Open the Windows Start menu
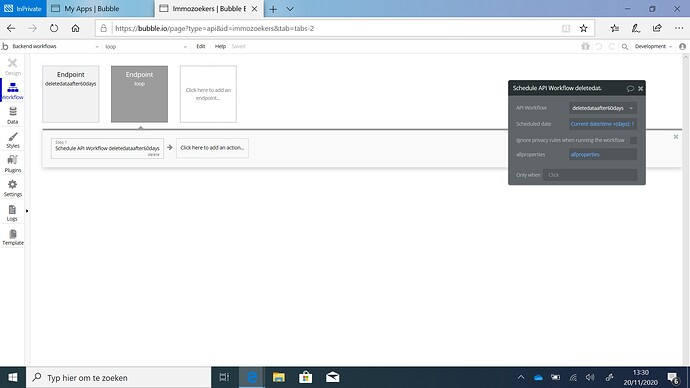This screenshot has height=388, width=690. point(13,377)
